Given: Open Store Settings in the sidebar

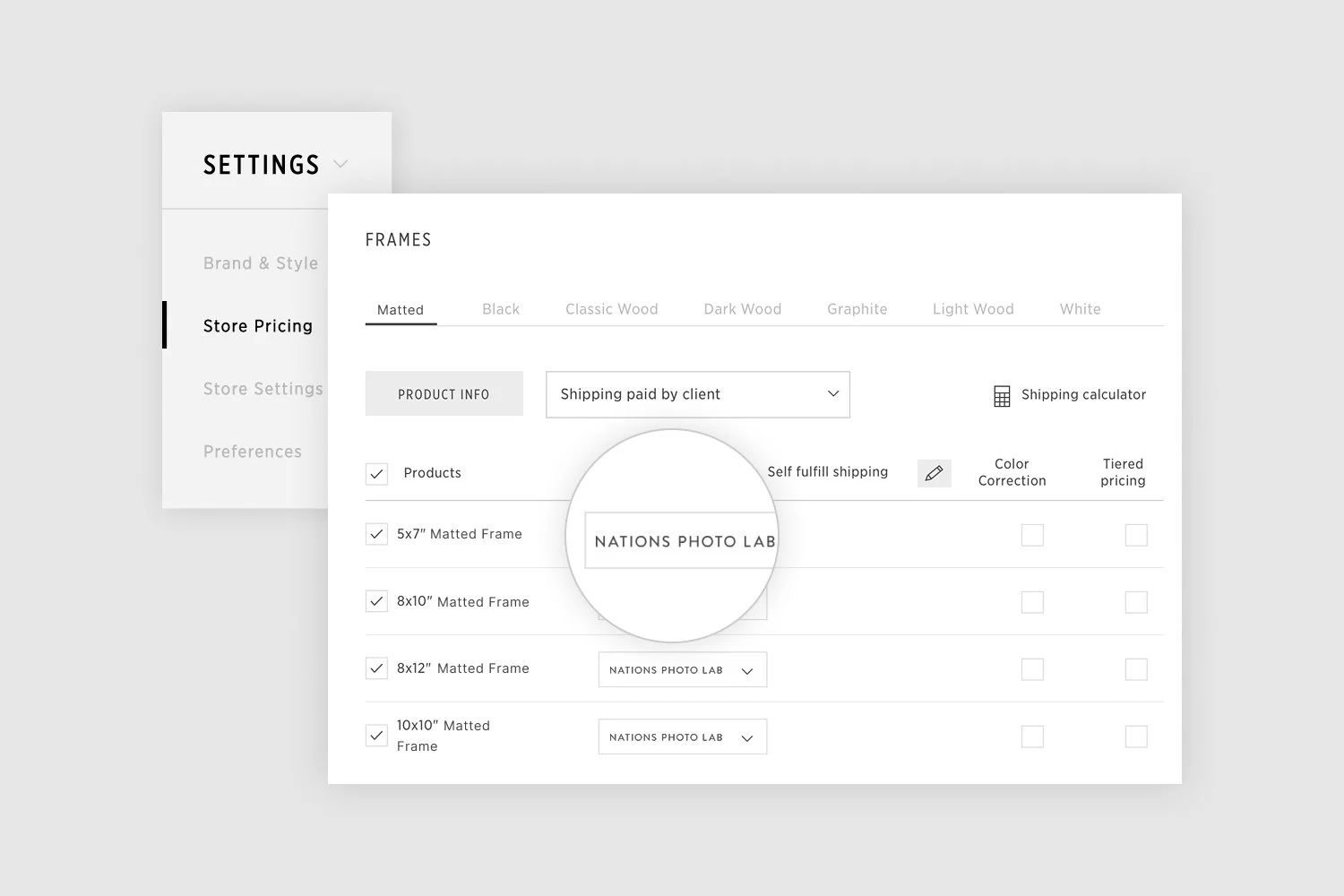Looking at the screenshot, I should click(263, 389).
